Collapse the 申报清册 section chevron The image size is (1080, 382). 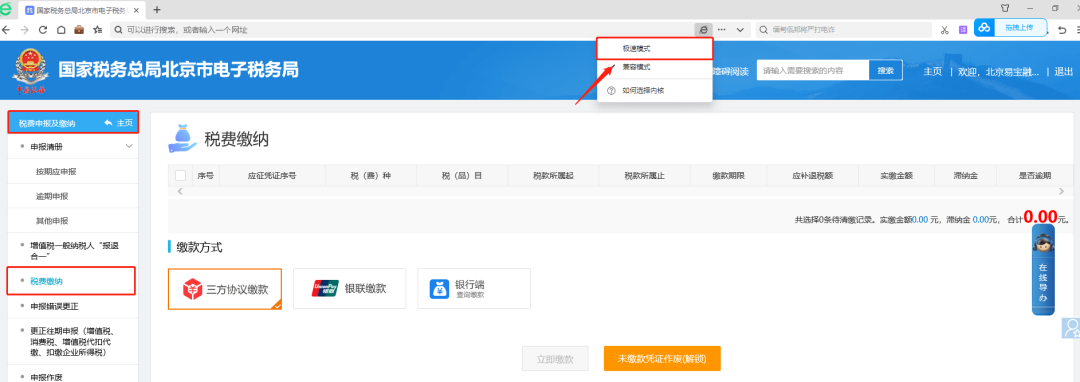pos(129,146)
